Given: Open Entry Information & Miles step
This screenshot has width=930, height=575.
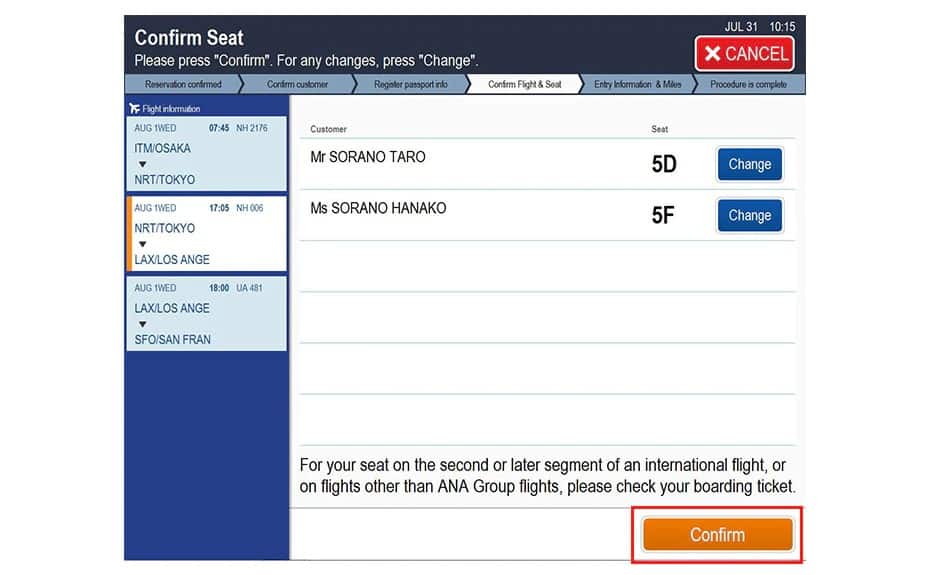Looking at the screenshot, I should (638, 85).
